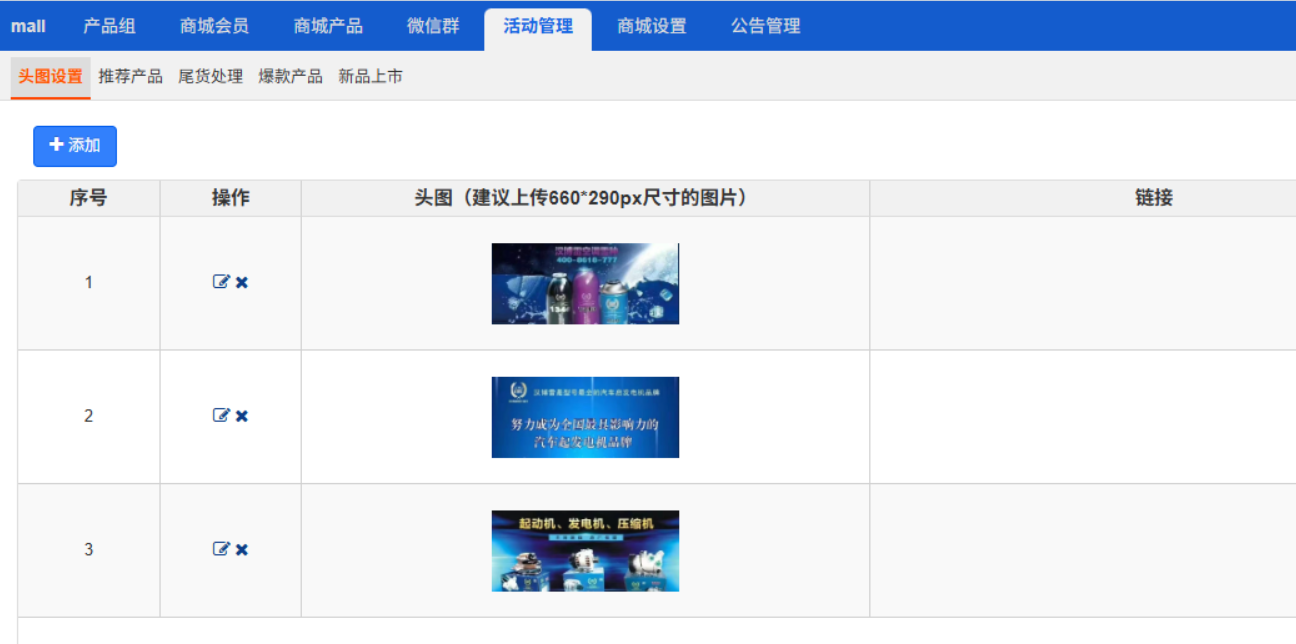Switch to the 尾货处理 sub-tab
This screenshot has height=644, width=1296.
pos(210,77)
